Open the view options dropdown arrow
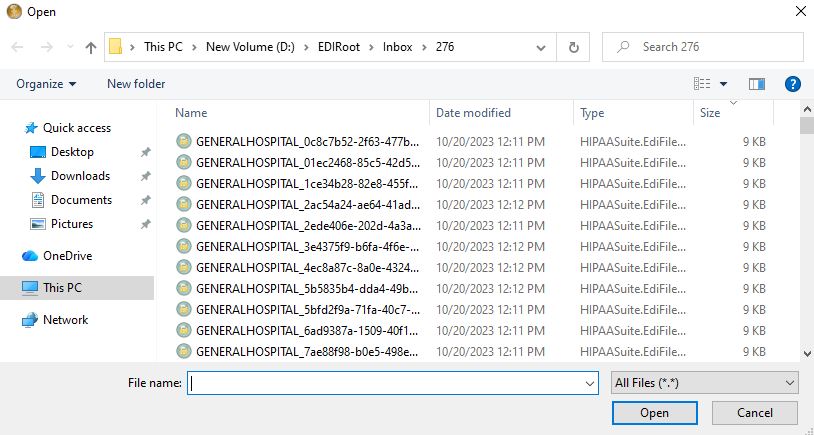This screenshot has height=435, width=814. coord(723,84)
